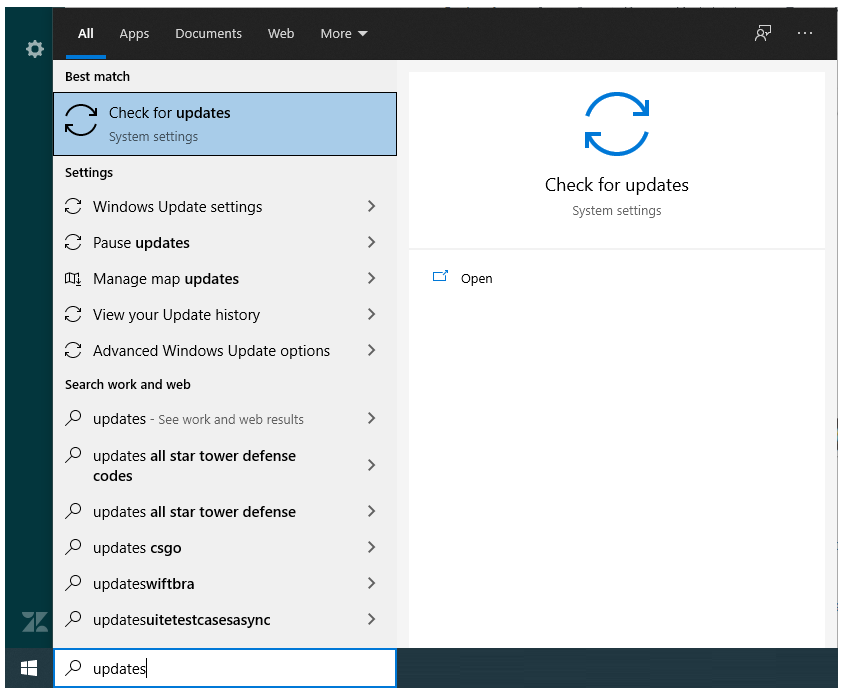Click sync icon next to Windows Update settings
The image size is (850, 697).
(x=73, y=206)
